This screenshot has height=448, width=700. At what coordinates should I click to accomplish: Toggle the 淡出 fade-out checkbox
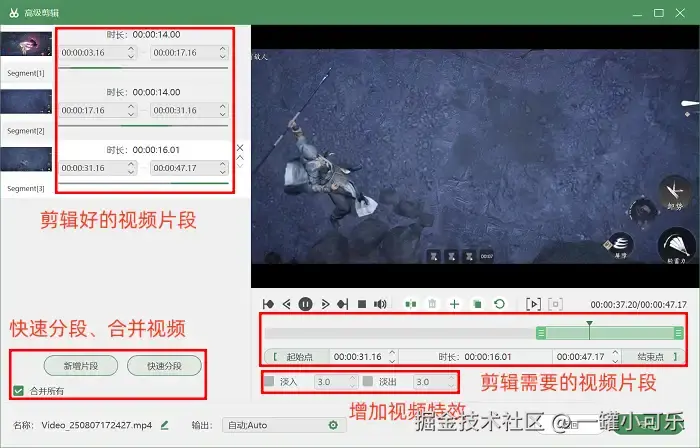(368, 382)
